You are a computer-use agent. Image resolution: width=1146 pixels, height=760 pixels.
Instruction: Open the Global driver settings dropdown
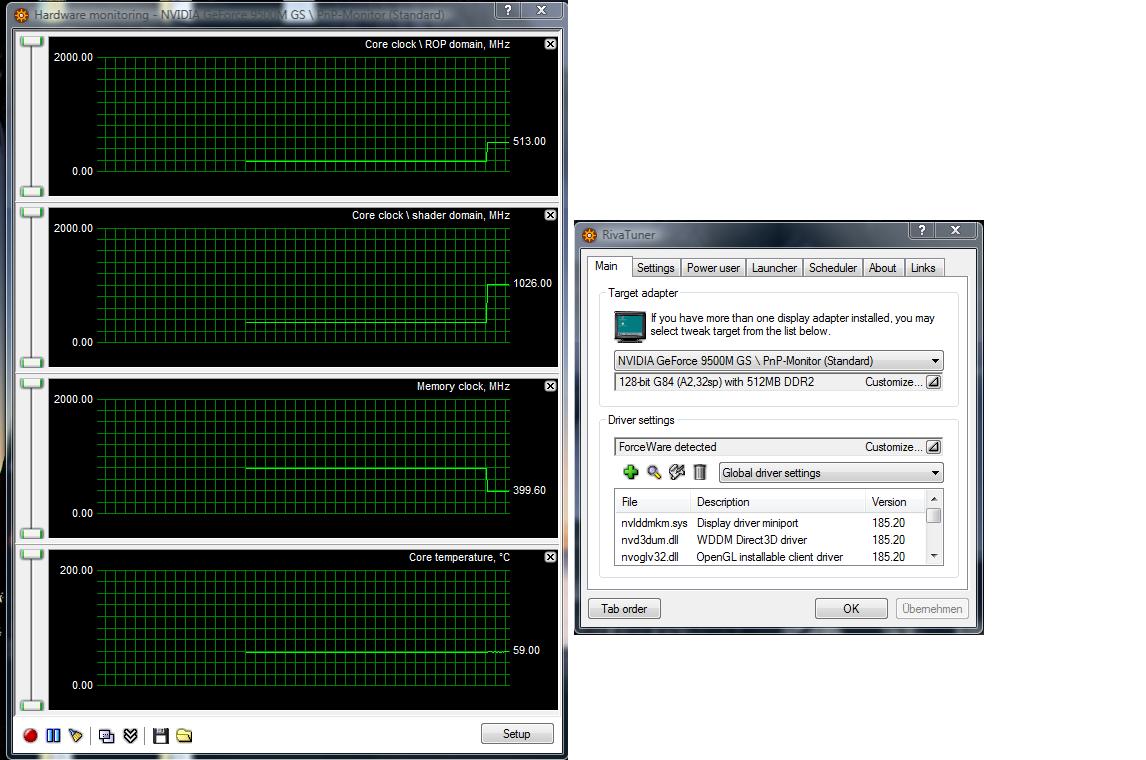click(831, 473)
